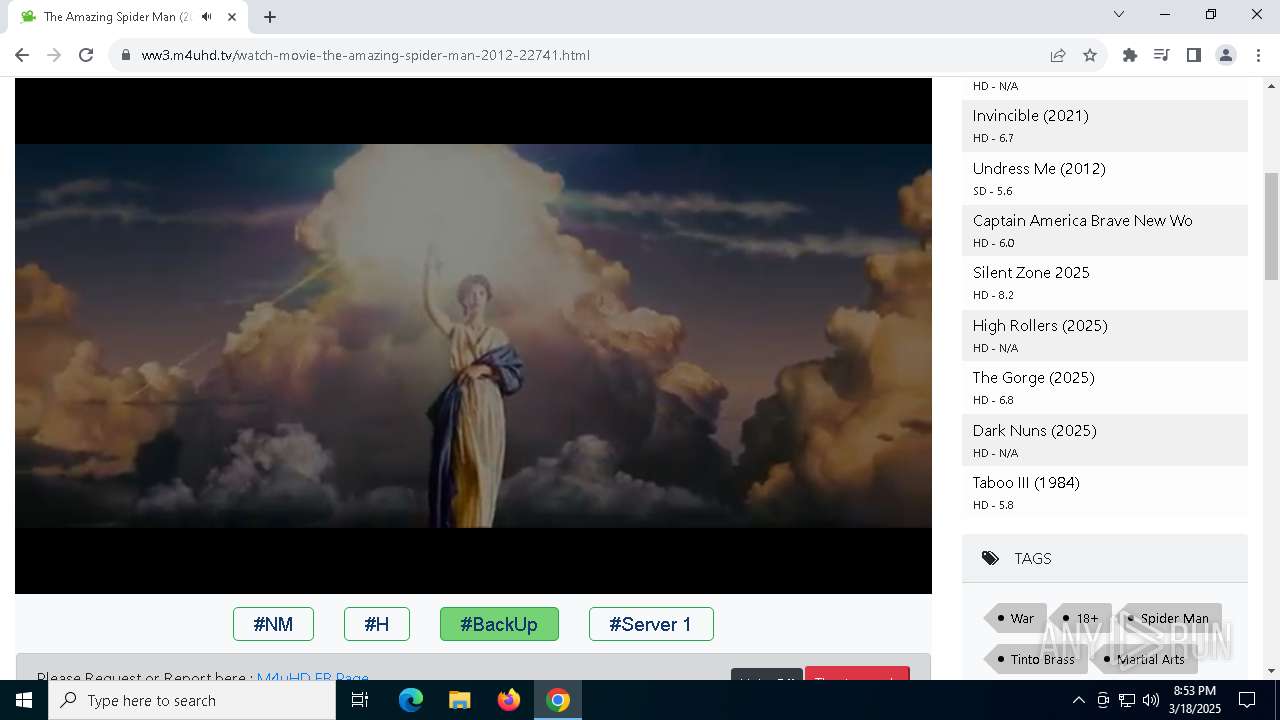
Task: Click the address bar URL
Action: tap(366, 55)
